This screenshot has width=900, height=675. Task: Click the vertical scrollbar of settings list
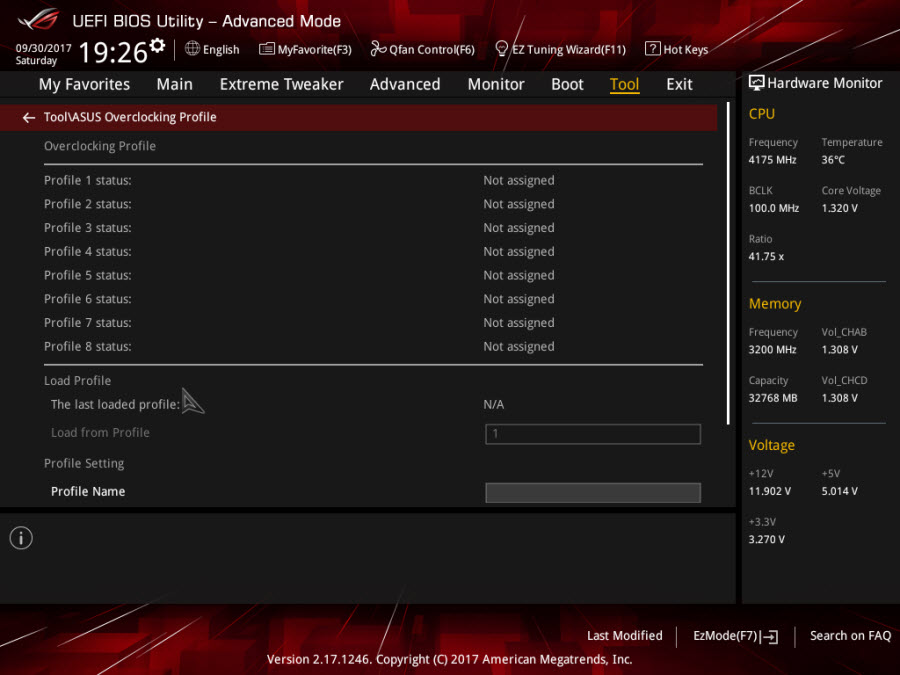pyautogui.click(x=728, y=263)
